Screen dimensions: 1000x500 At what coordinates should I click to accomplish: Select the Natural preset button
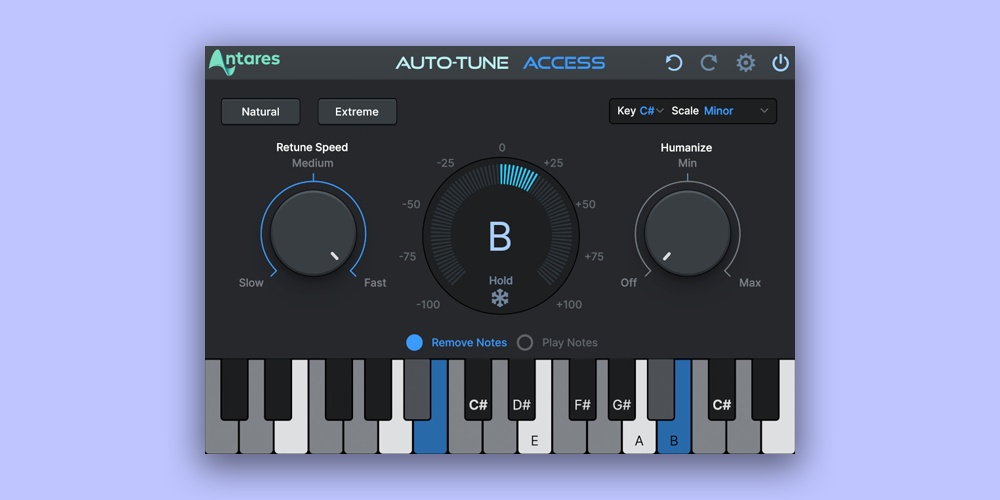coord(260,112)
